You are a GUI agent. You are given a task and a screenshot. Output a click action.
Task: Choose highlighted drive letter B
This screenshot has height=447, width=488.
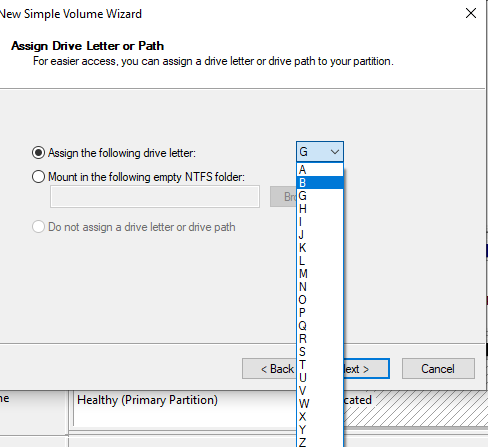point(320,183)
